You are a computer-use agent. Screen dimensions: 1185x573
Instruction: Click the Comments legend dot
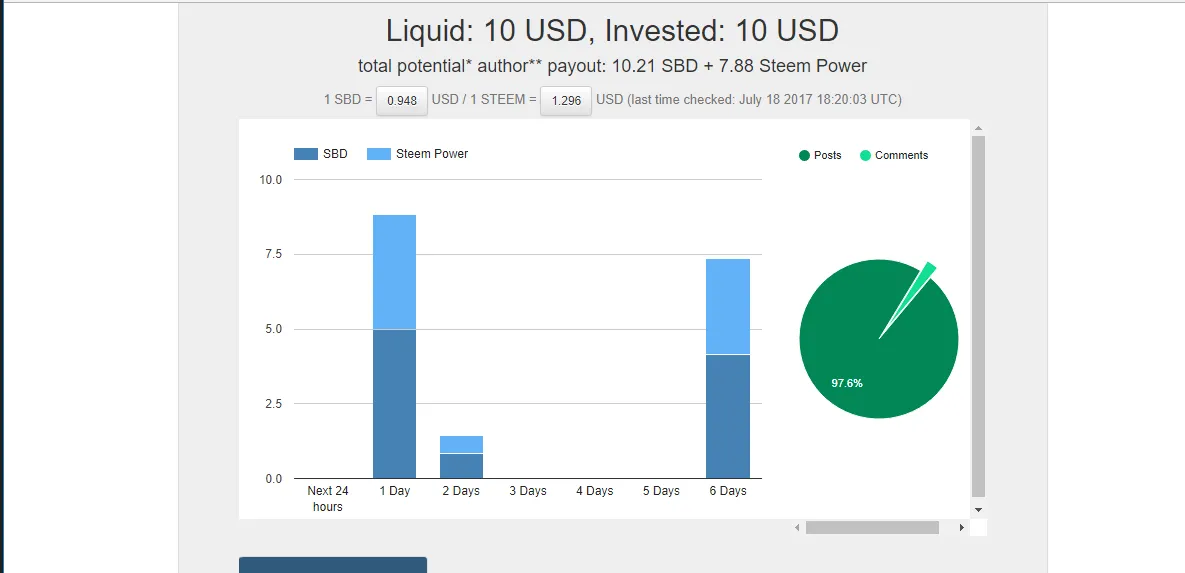tap(865, 155)
